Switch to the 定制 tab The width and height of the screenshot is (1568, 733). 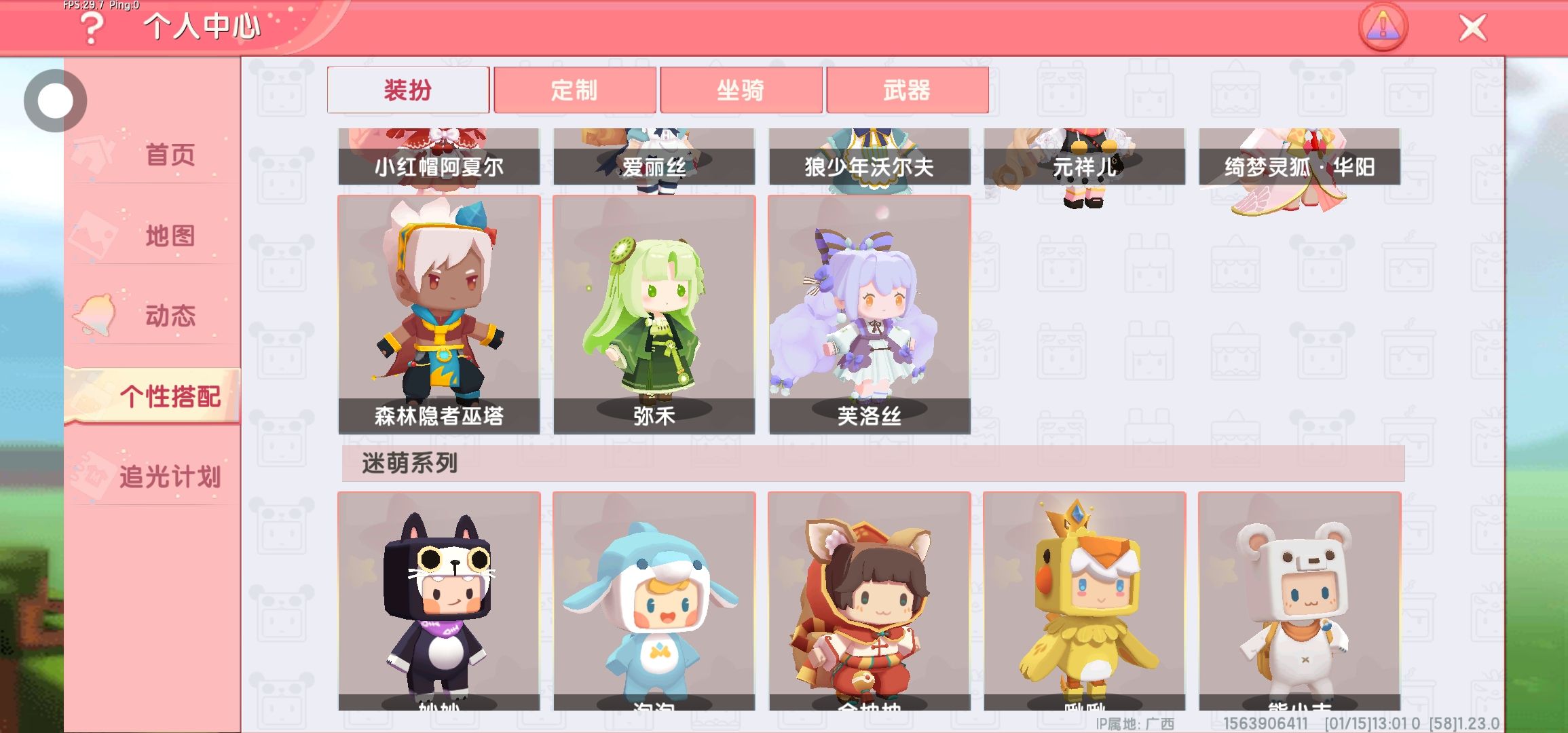coord(575,90)
